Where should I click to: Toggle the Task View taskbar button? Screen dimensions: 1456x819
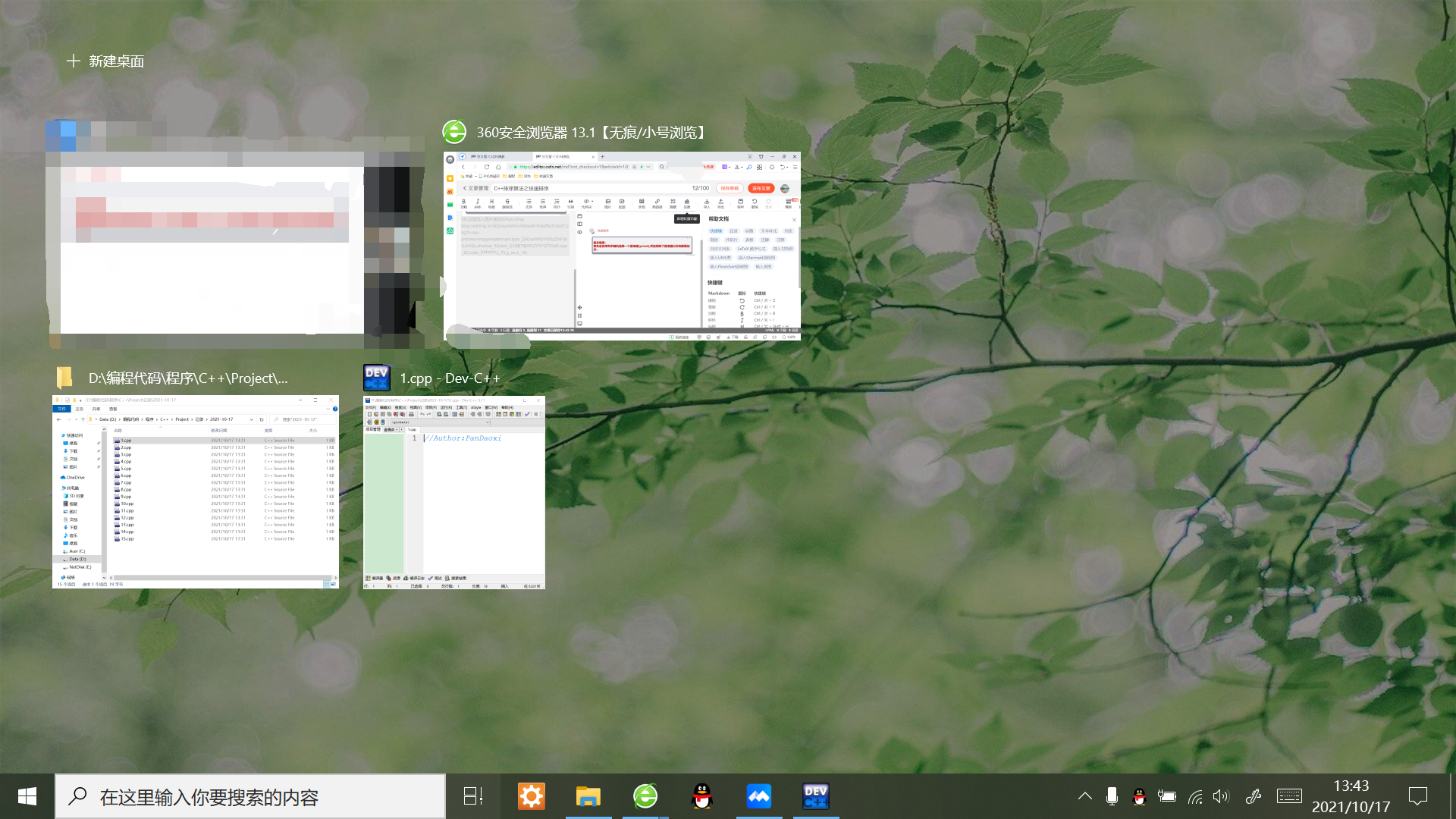tap(473, 796)
